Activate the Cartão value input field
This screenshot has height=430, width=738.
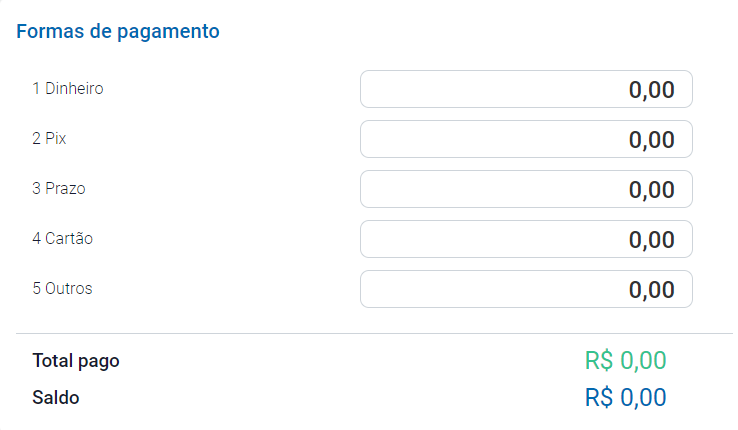[x=526, y=239]
